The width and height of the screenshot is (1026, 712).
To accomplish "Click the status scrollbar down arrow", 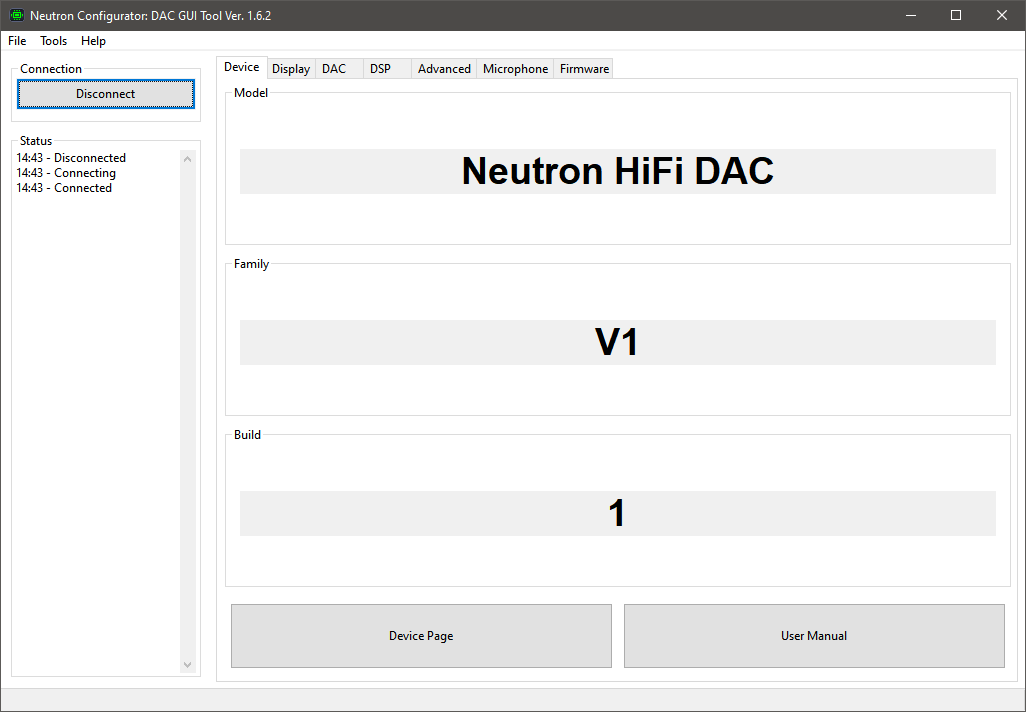I will [x=187, y=664].
